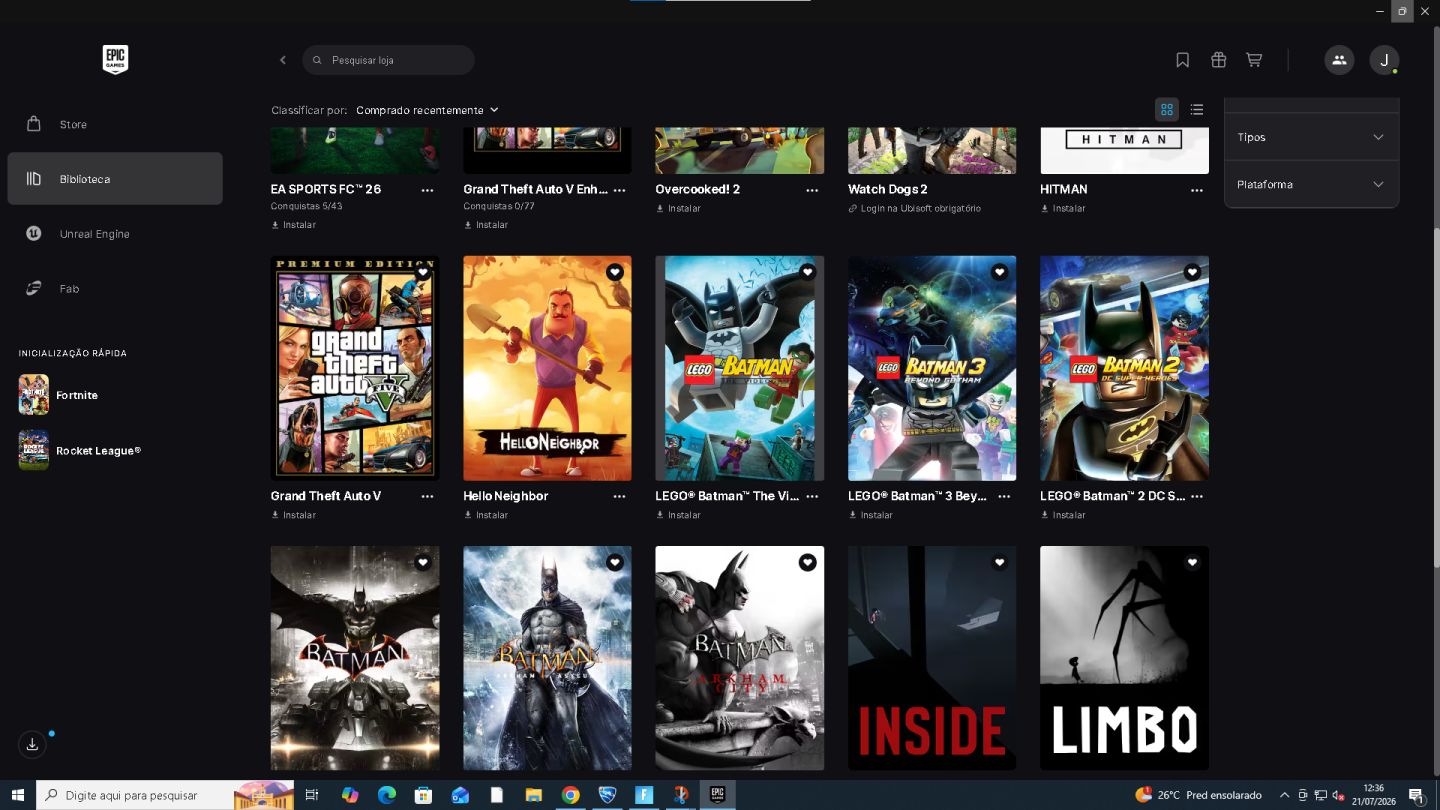
Task: Open the INSIDE cover art
Action: pos(932,658)
